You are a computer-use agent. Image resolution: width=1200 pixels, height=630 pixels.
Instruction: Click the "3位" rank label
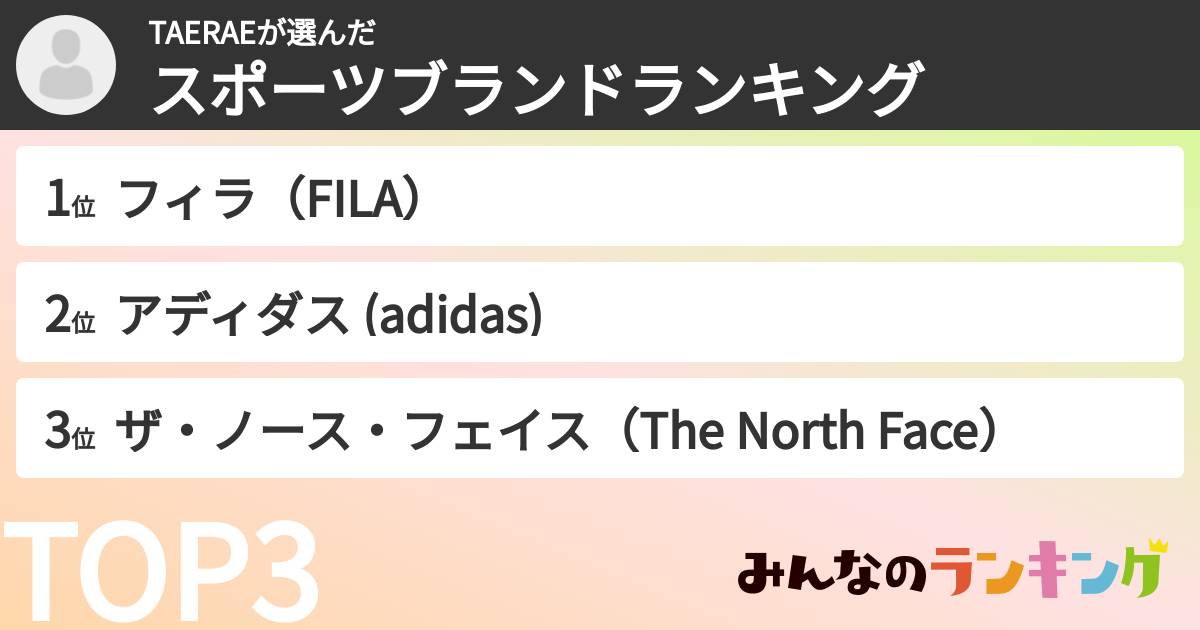click(x=70, y=433)
